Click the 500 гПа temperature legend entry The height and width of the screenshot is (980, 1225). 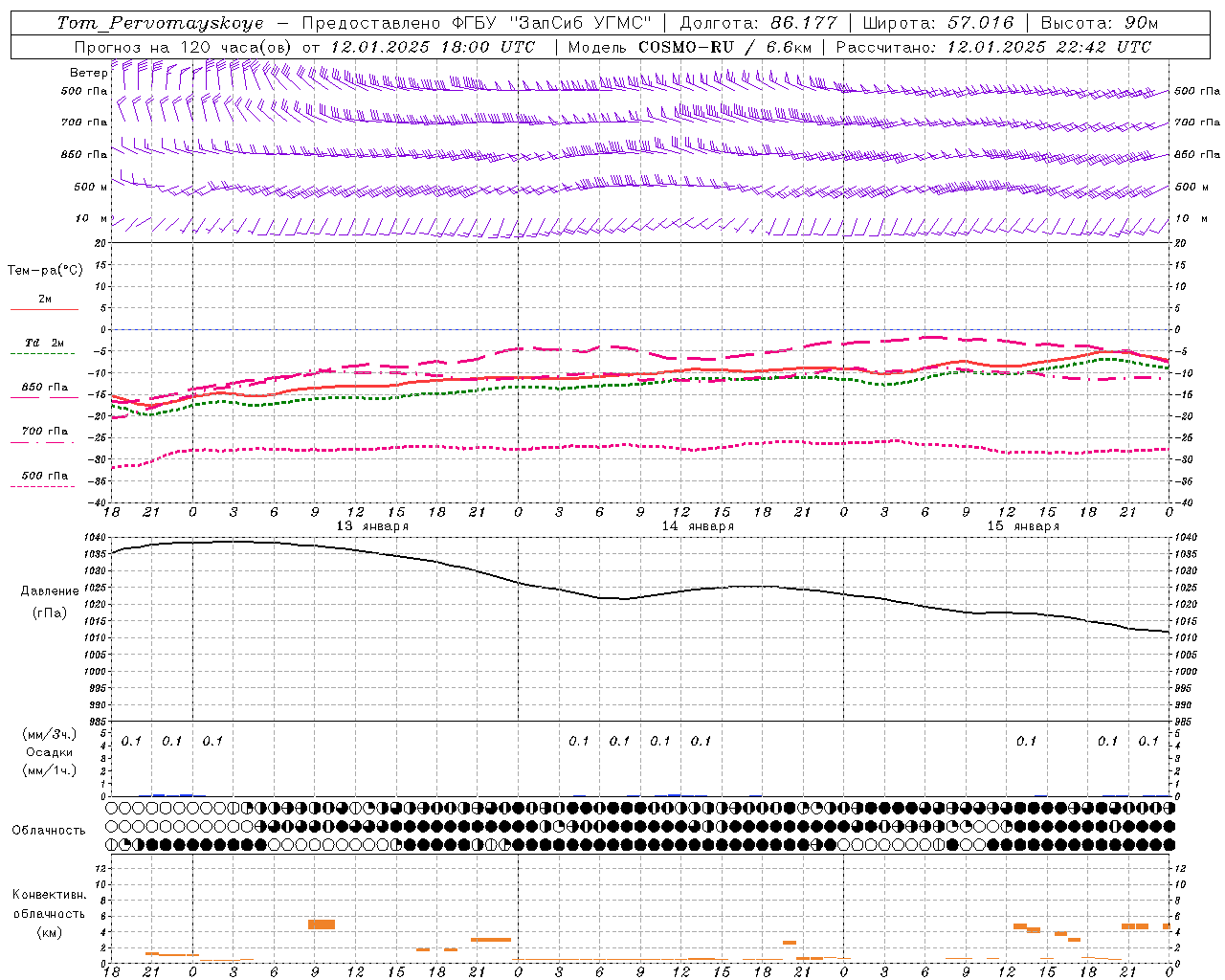pos(45,476)
